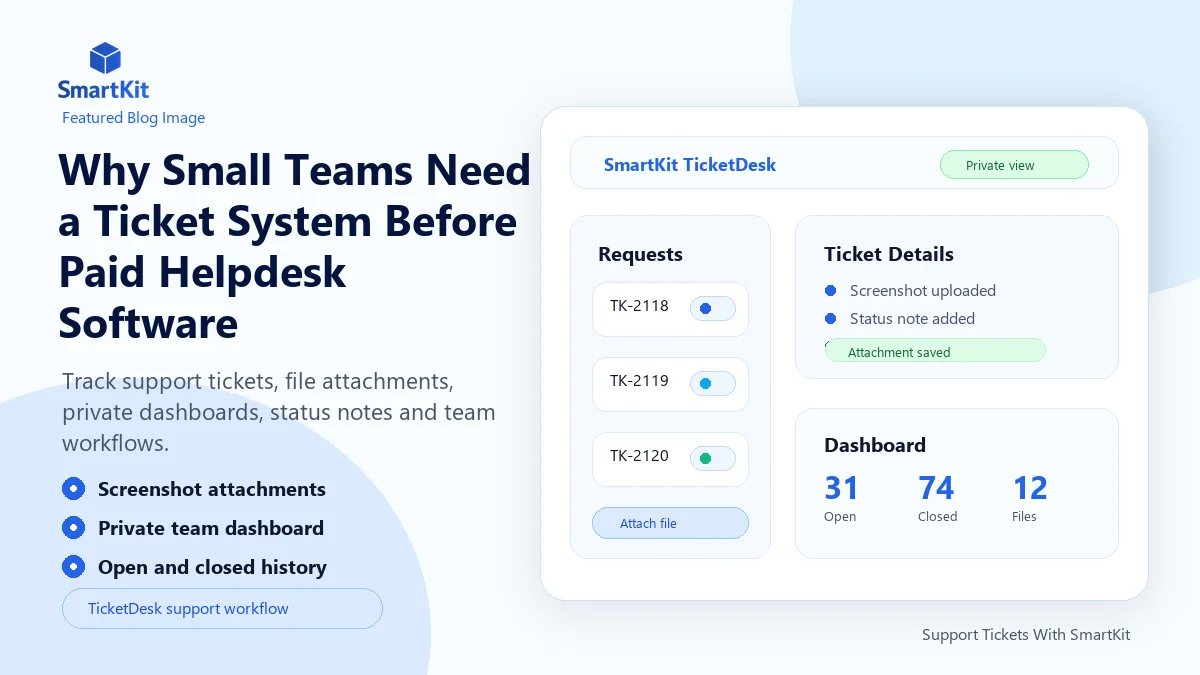This screenshot has height=675, width=1200.
Task: Click the SmartKit brand name text
Action: (x=103, y=90)
